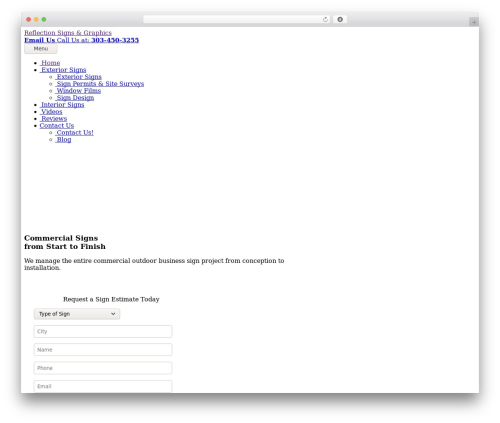The image size is (500, 423).
Task: Click the browser reload icon
Action: (325, 20)
